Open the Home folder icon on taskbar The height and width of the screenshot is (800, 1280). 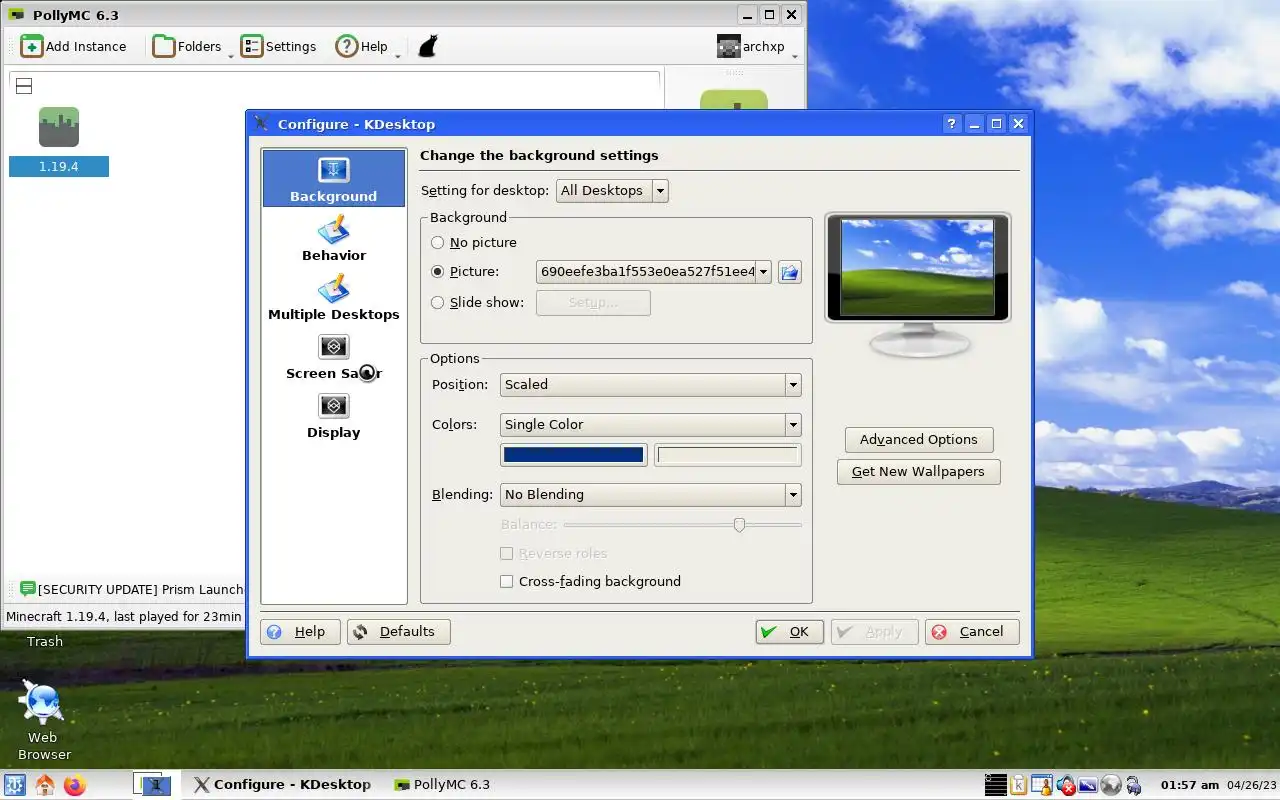click(x=45, y=785)
